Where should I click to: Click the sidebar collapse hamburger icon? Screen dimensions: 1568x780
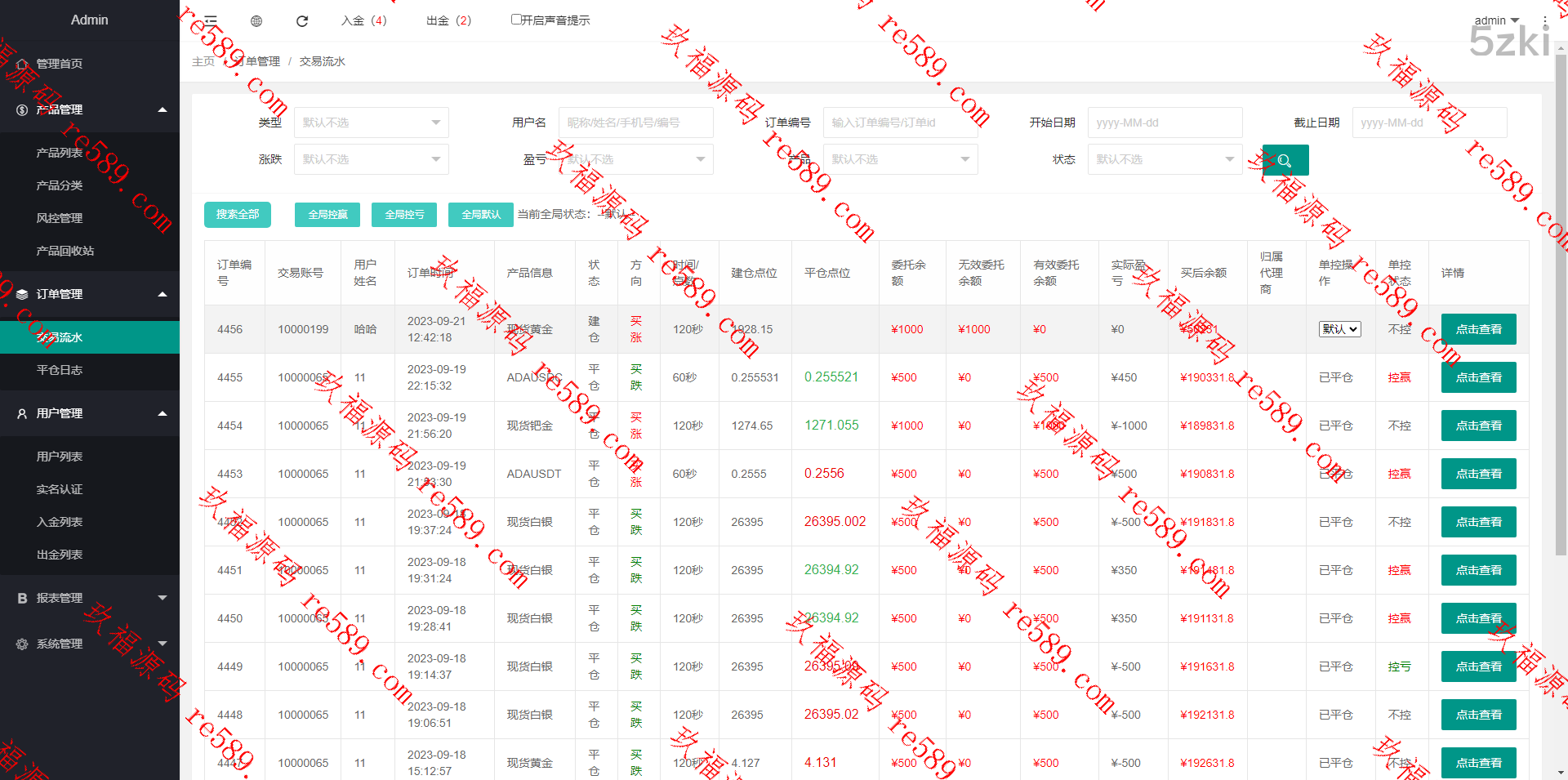point(211,20)
